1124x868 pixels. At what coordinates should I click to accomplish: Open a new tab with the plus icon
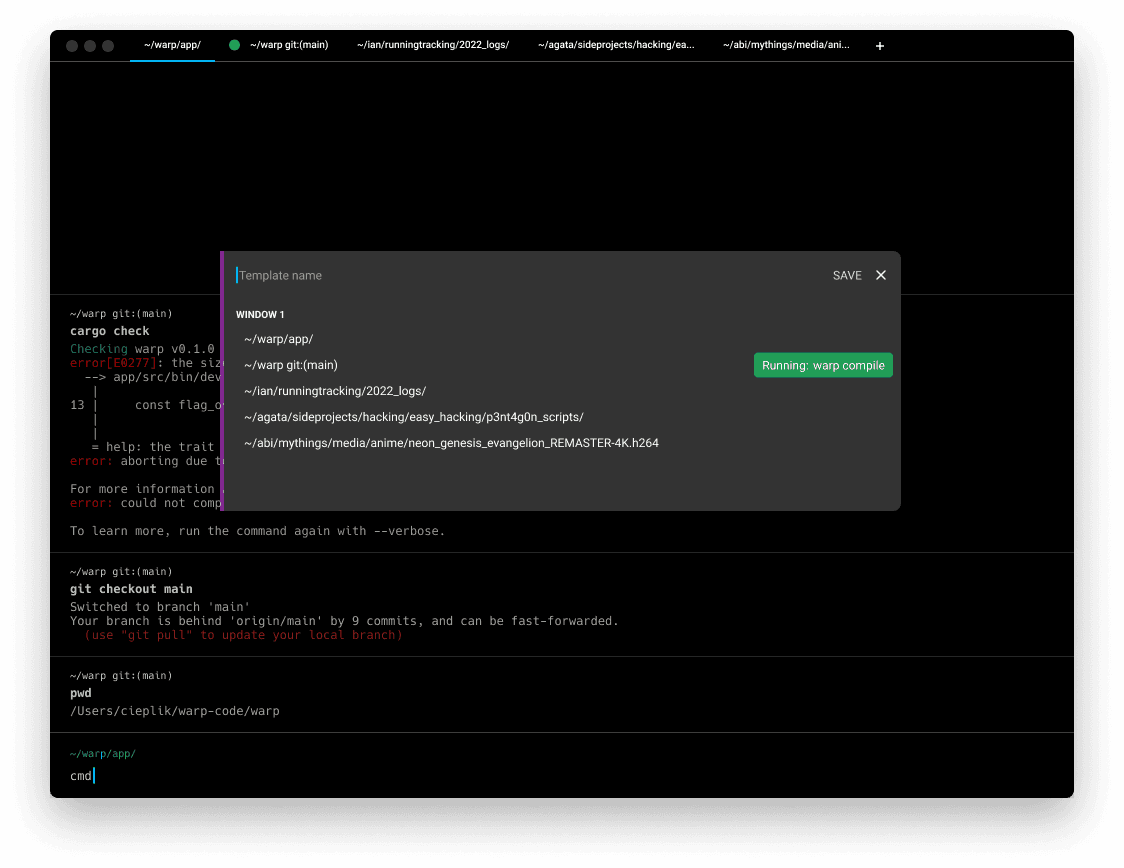click(880, 46)
